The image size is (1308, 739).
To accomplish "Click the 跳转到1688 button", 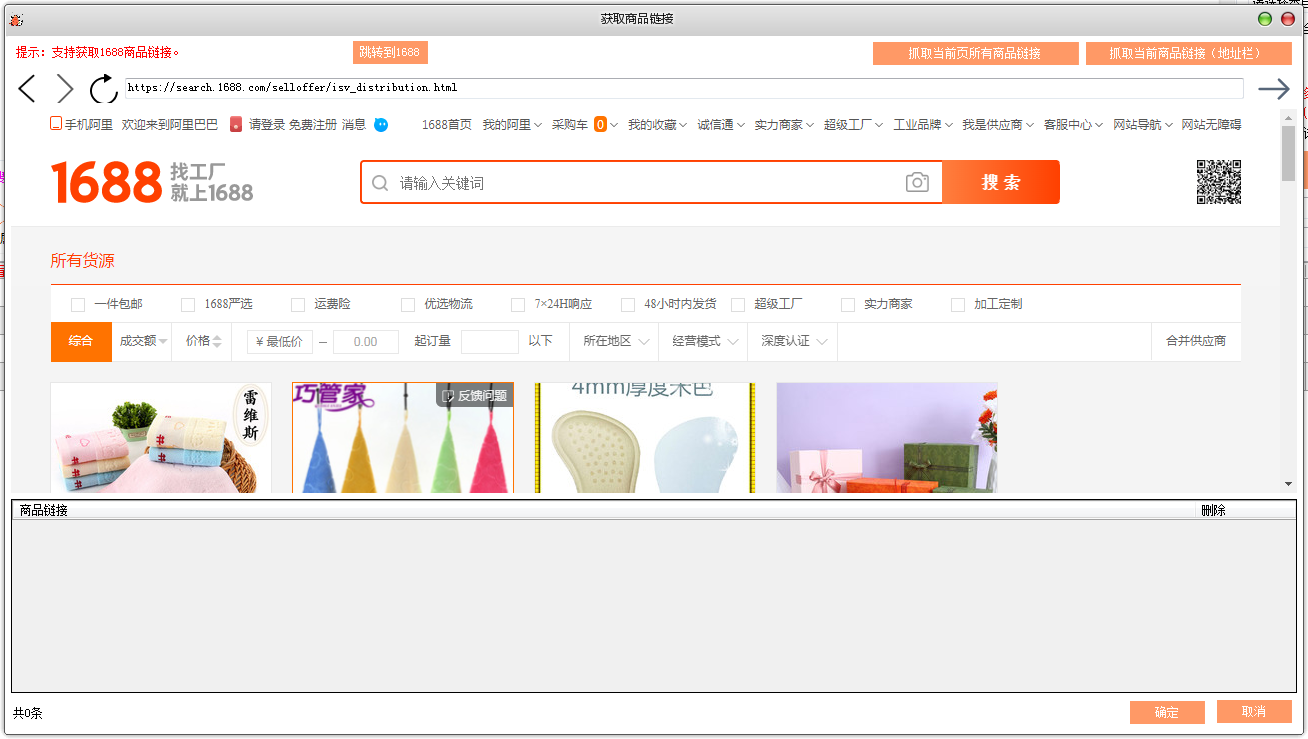I will [x=389, y=53].
